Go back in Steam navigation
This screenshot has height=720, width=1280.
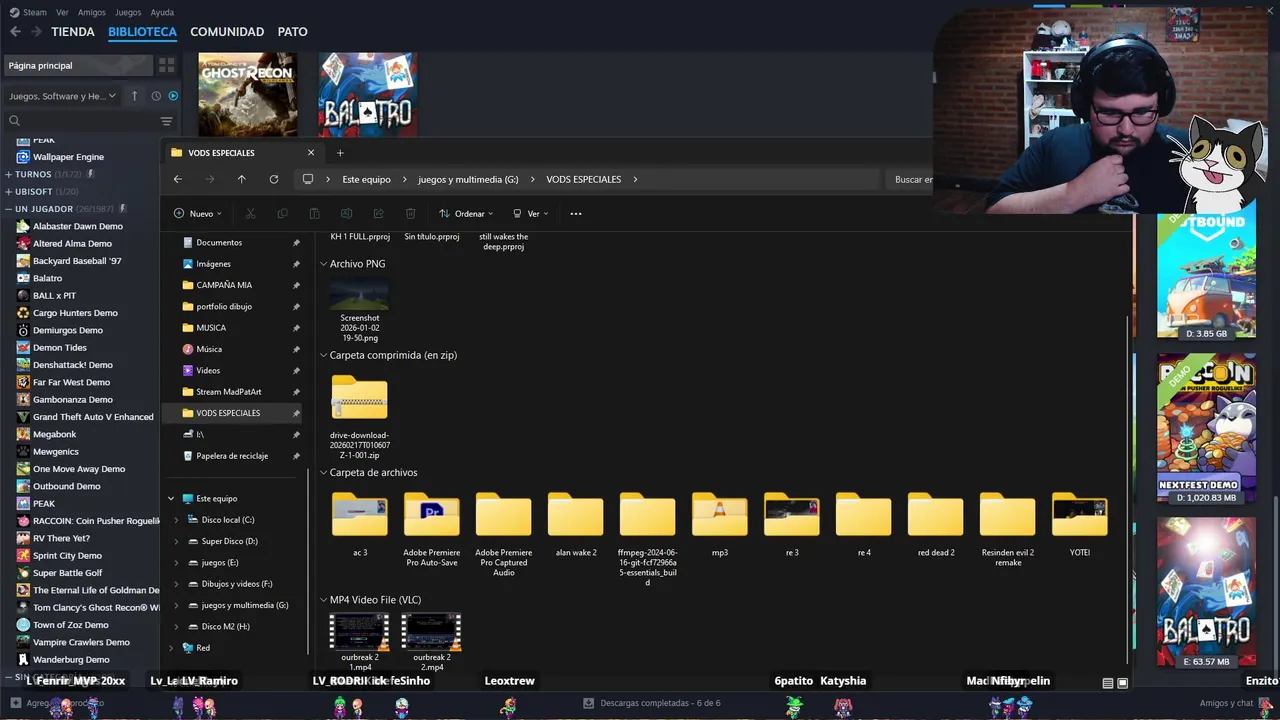pyautogui.click(x=15, y=32)
